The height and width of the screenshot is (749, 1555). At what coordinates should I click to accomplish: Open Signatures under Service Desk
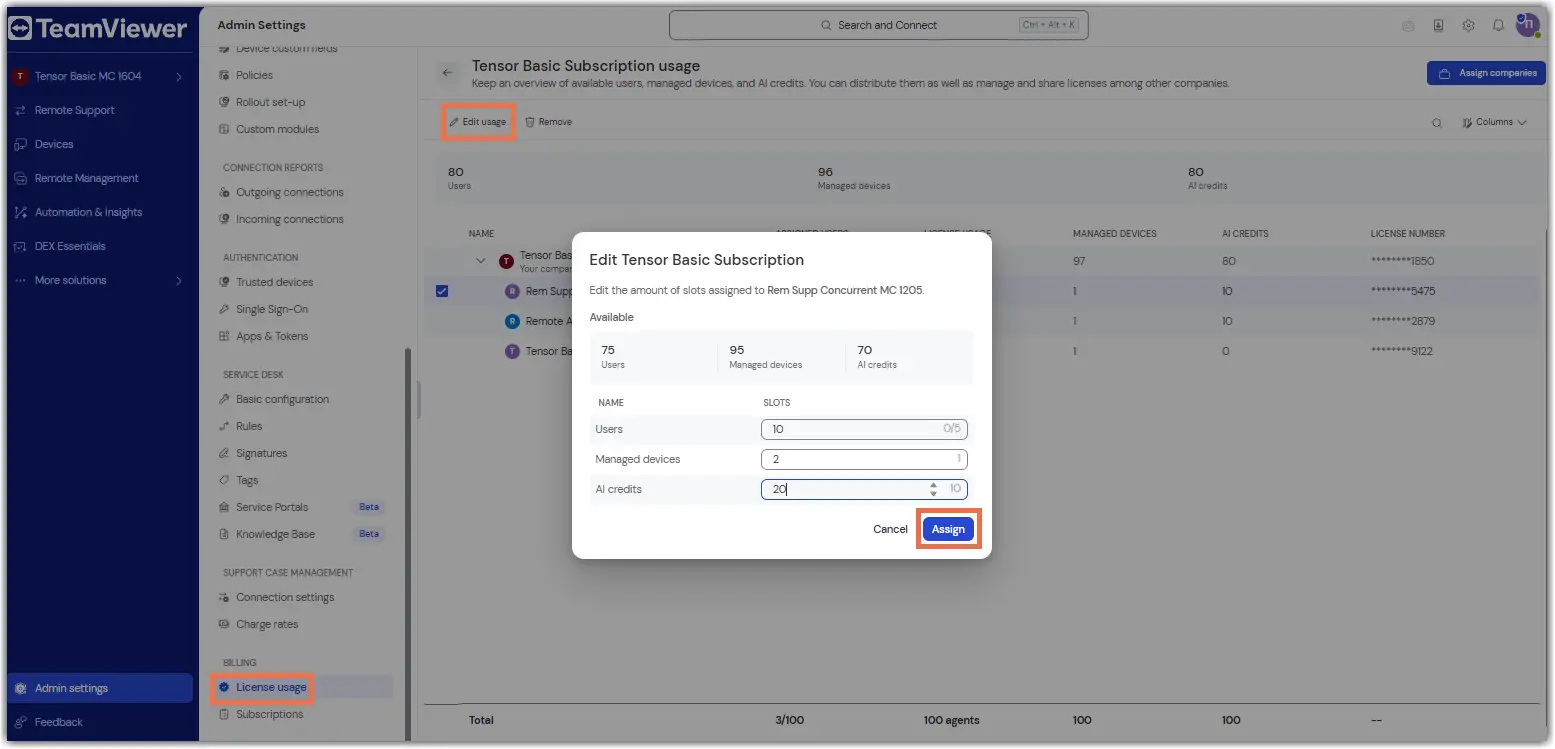[261, 453]
